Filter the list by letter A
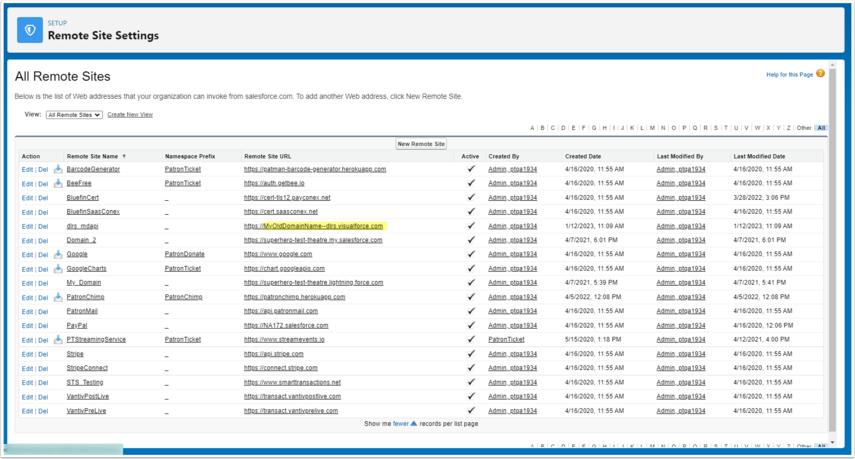Image resolution: width=855 pixels, height=459 pixels. tap(532, 128)
